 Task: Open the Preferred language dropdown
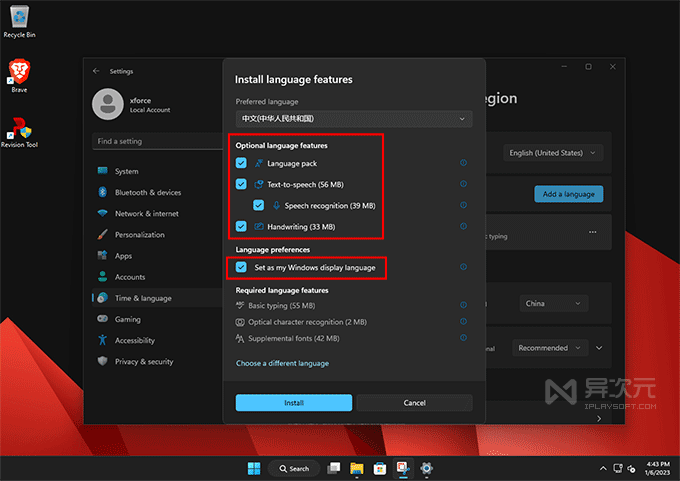(353, 119)
